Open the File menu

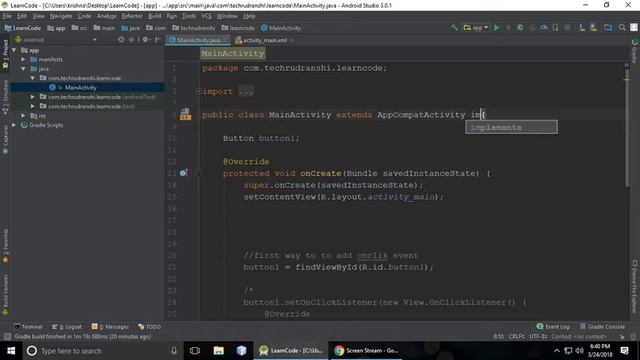[7, 16]
